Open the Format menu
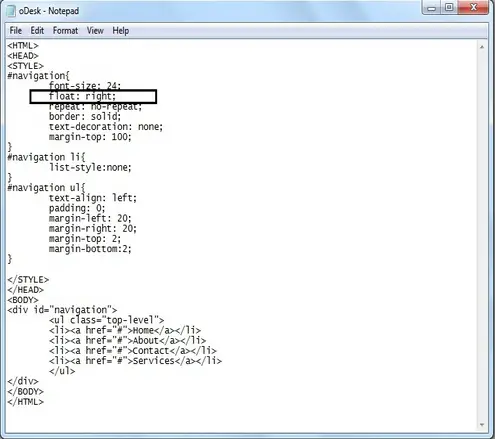Viewport: 495px width, 439px height. click(x=65, y=31)
